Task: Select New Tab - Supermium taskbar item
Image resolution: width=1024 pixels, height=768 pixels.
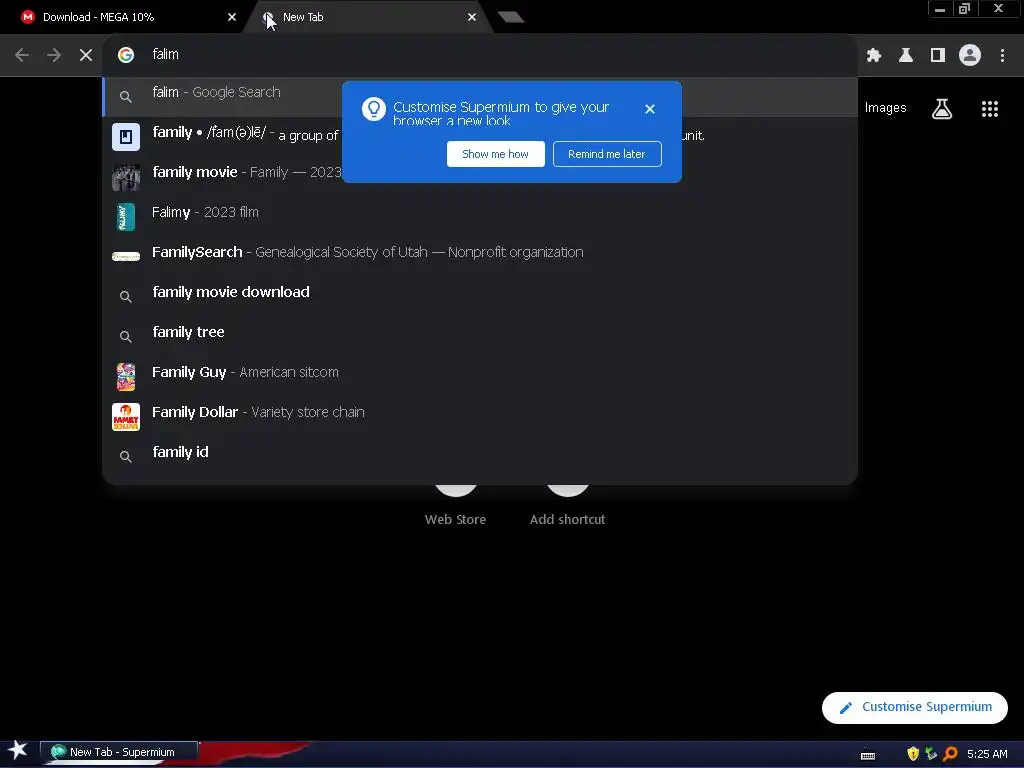Action: tap(119, 752)
